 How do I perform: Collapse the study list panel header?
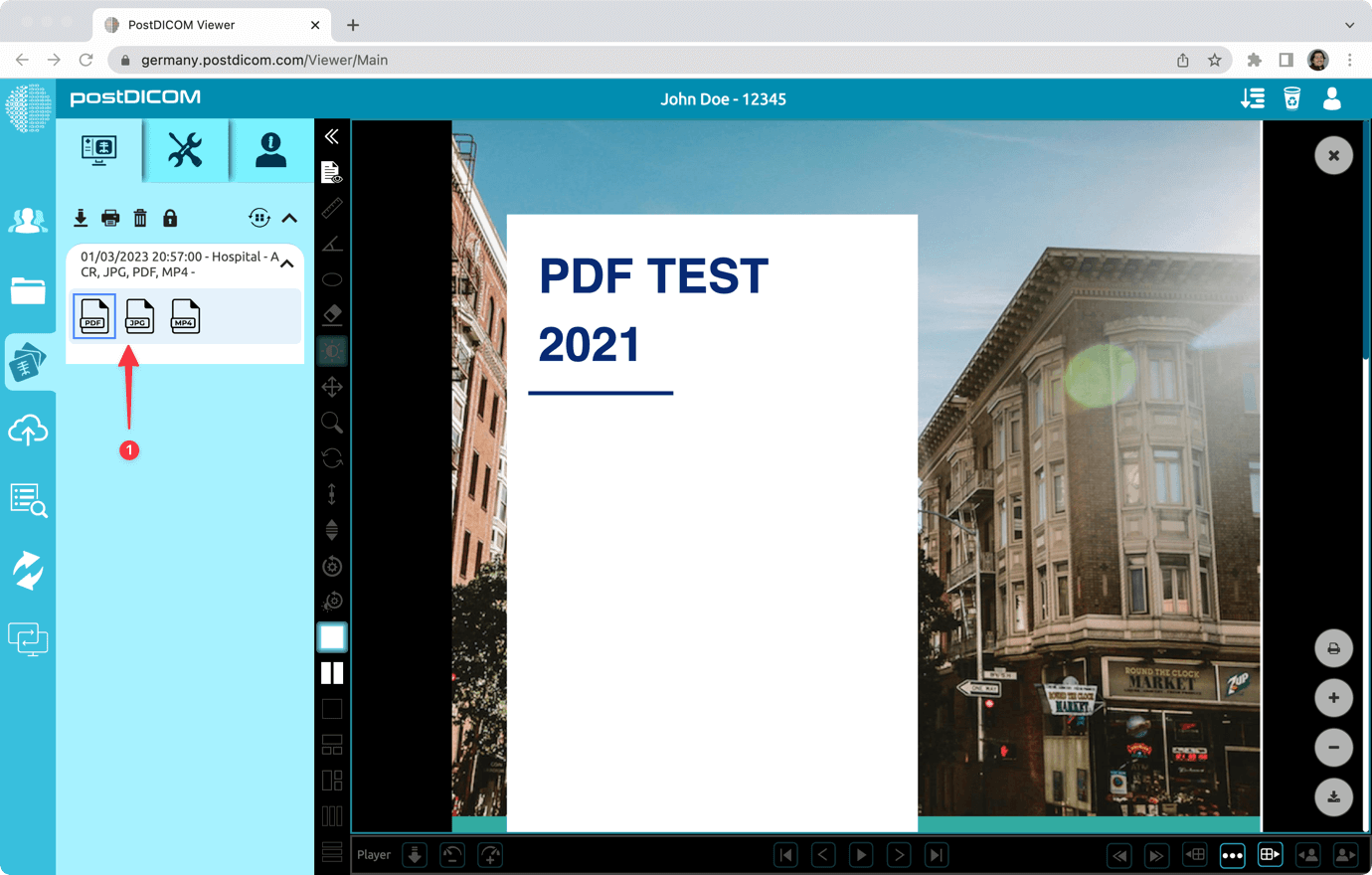click(x=288, y=218)
